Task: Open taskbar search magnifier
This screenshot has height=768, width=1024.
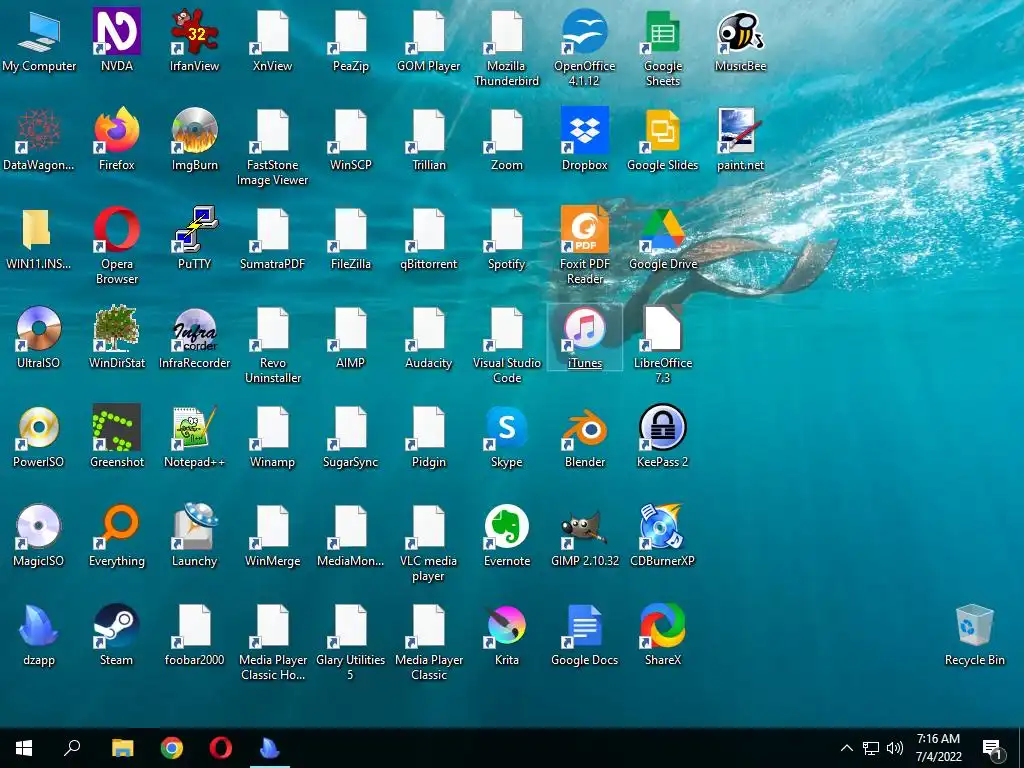Action: (72, 748)
